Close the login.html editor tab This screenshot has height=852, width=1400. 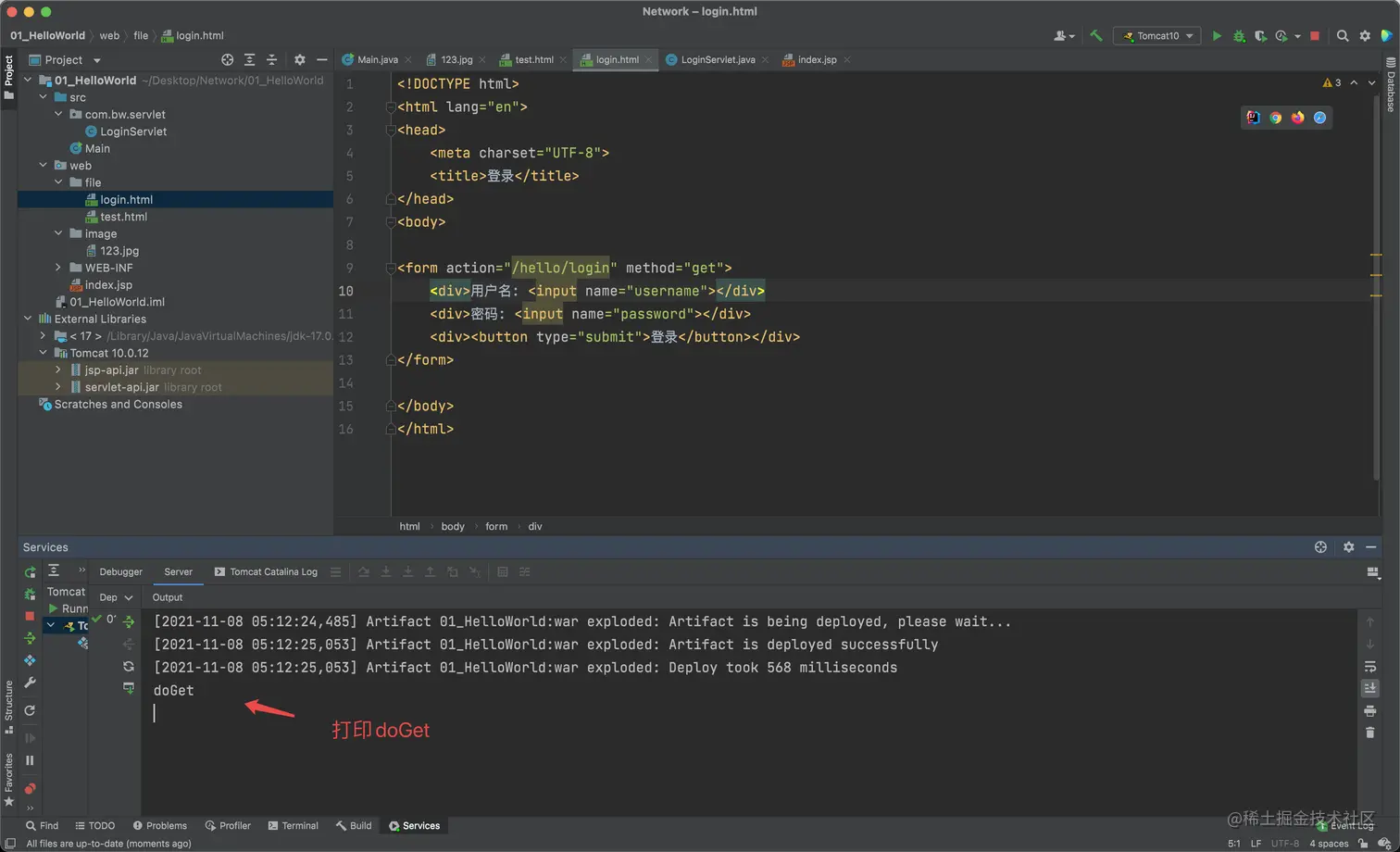point(649,60)
